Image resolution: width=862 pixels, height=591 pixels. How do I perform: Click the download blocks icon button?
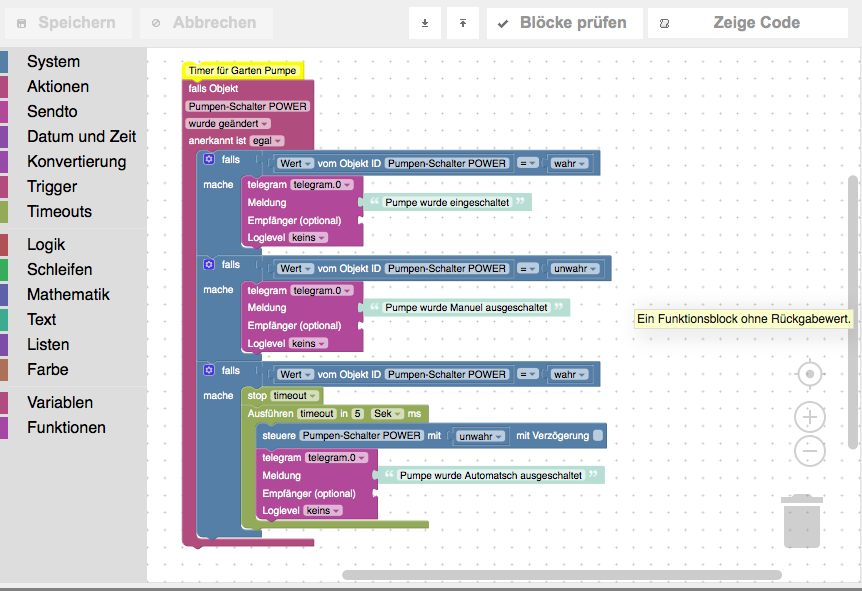tap(424, 23)
